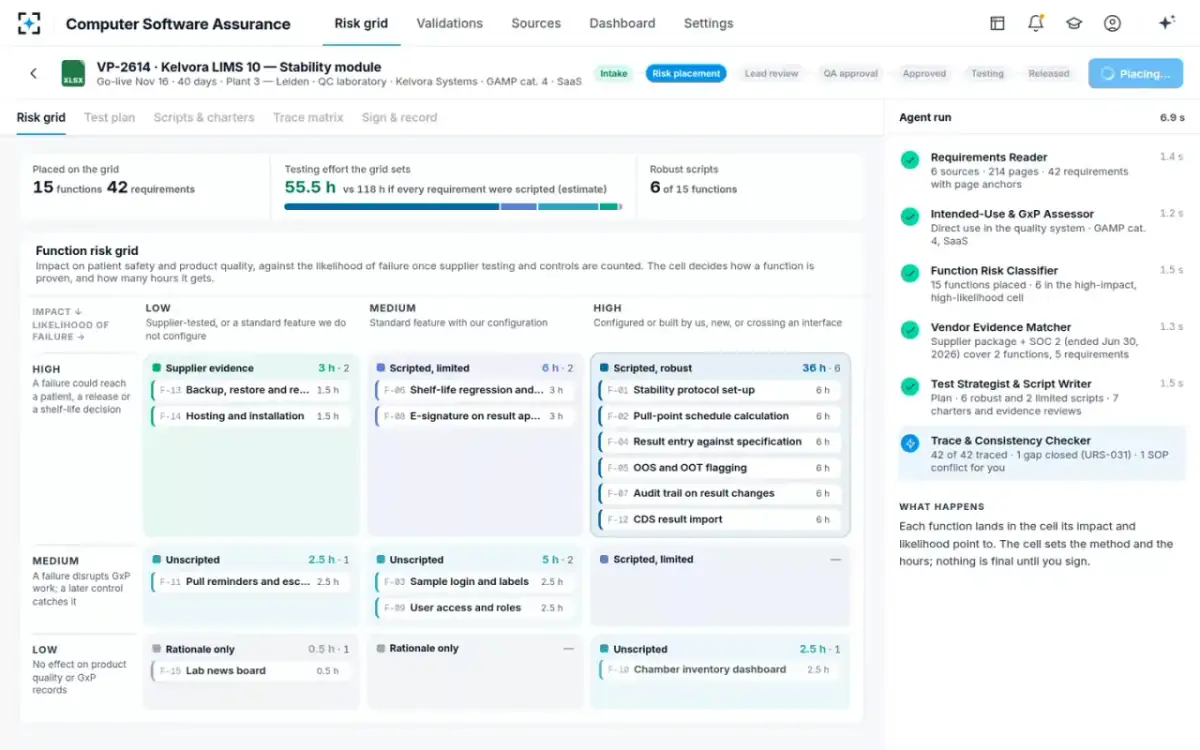Open F-10 Chamber inventory dashboard card

point(720,669)
